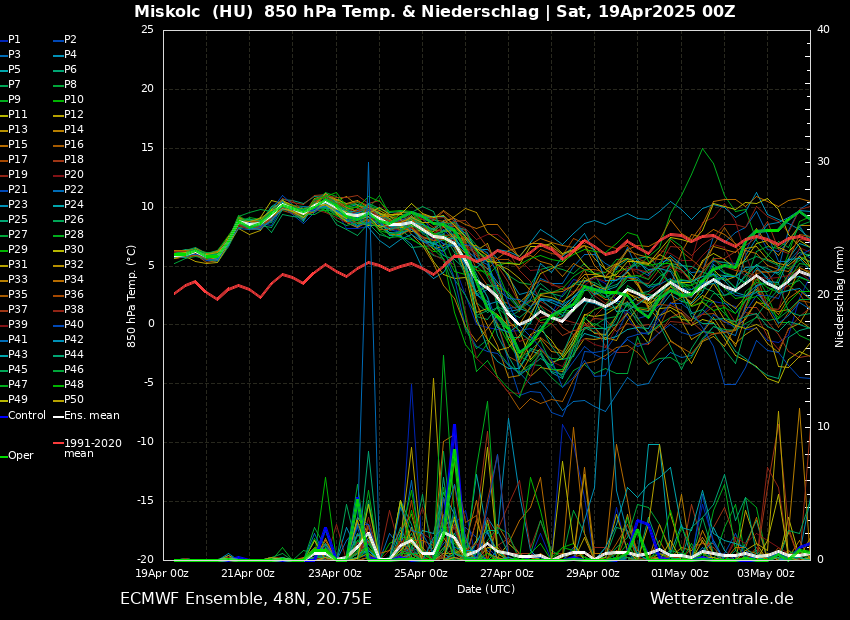Click the Niederschlag (mm) axis label
850x620 pixels.
coord(840,296)
